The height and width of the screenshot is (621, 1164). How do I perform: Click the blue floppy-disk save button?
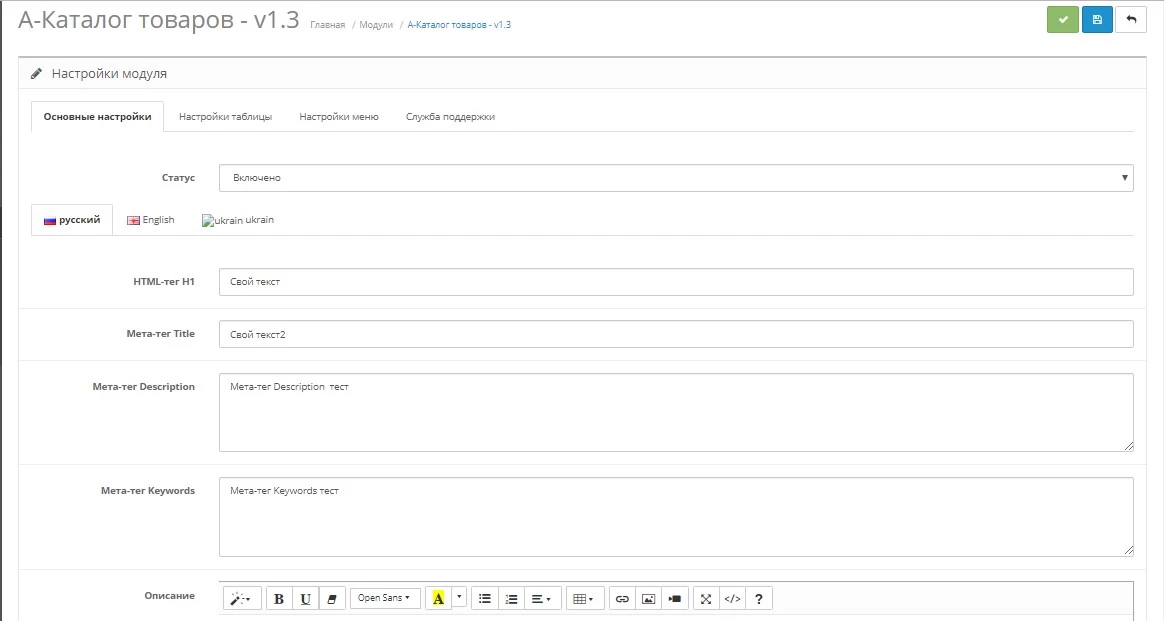[1097, 19]
